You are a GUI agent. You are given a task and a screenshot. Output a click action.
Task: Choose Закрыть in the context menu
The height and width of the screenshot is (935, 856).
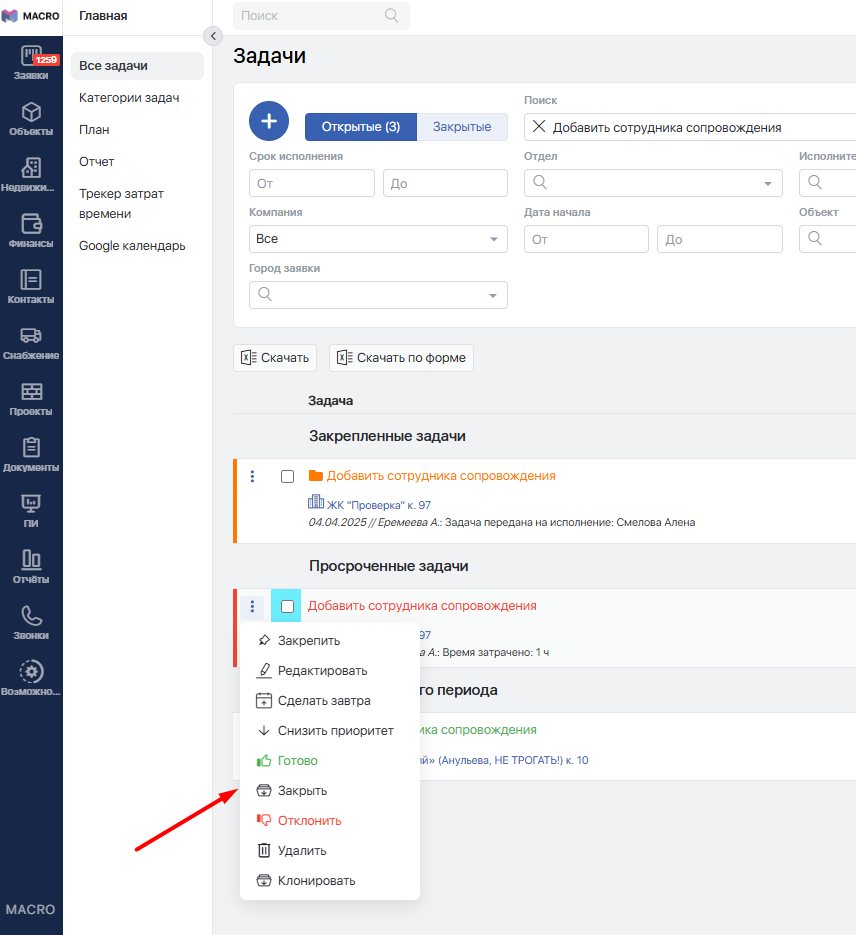[302, 791]
